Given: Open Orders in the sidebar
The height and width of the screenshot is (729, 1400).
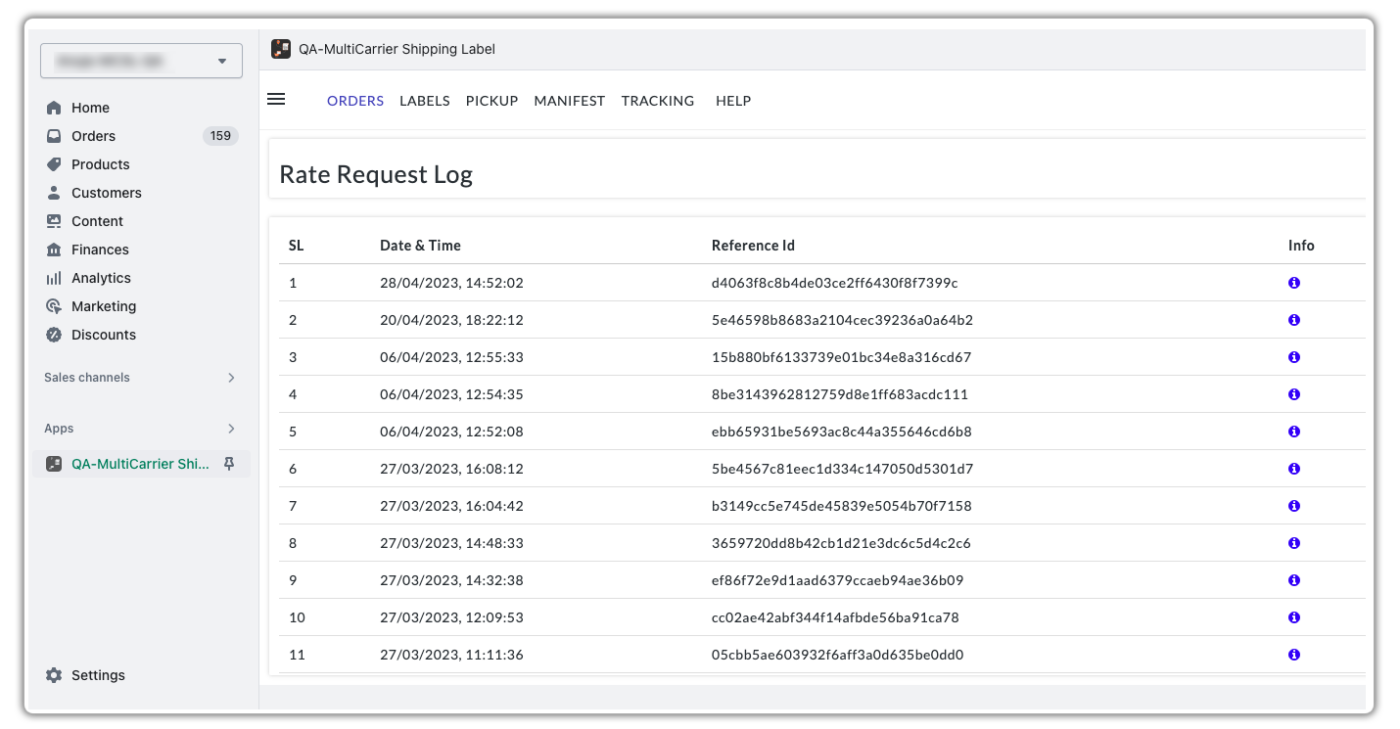Looking at the screenshot, I should (93, 136).
